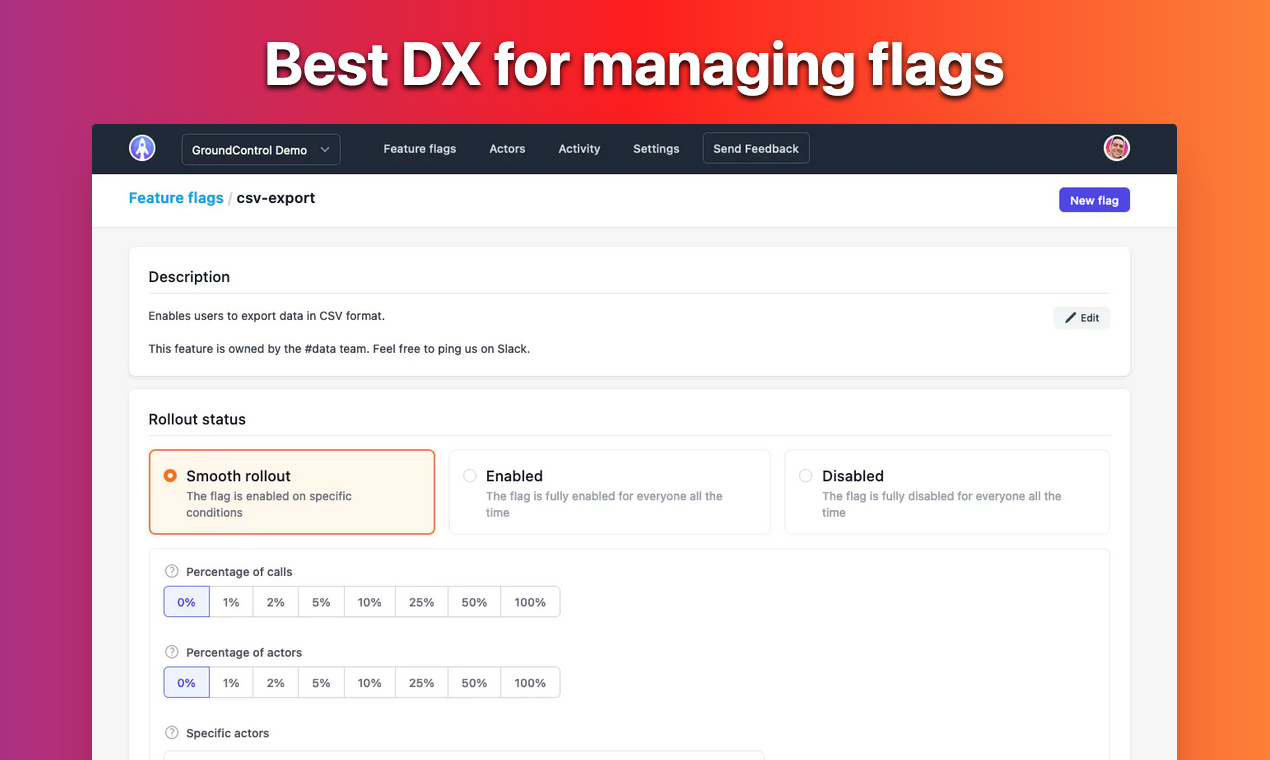The height and width of the screenshot is (760, 1270).
Task: Select the Smooth rollout option
Action: pos(292,492)
